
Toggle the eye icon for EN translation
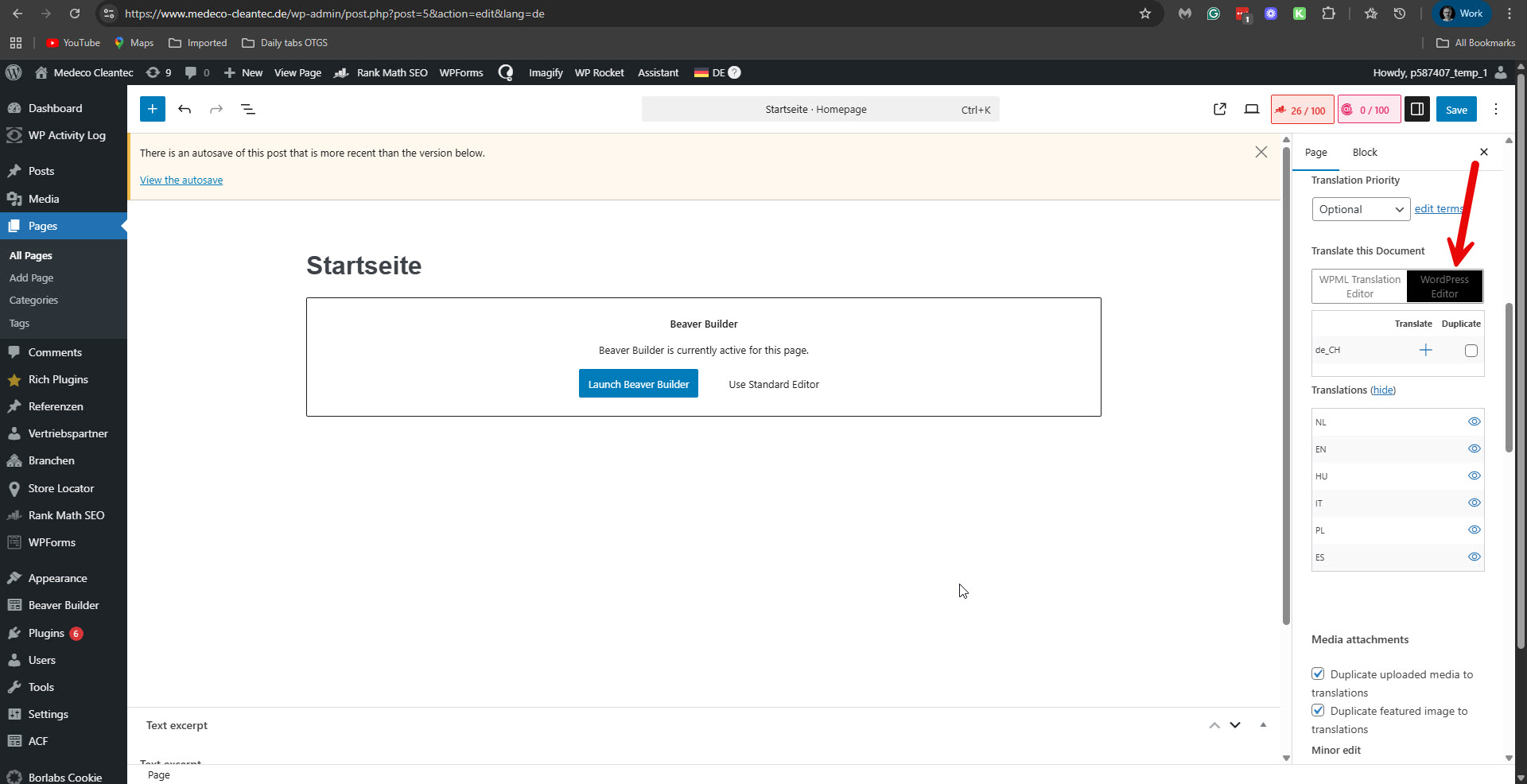(x=1474, y=448)
